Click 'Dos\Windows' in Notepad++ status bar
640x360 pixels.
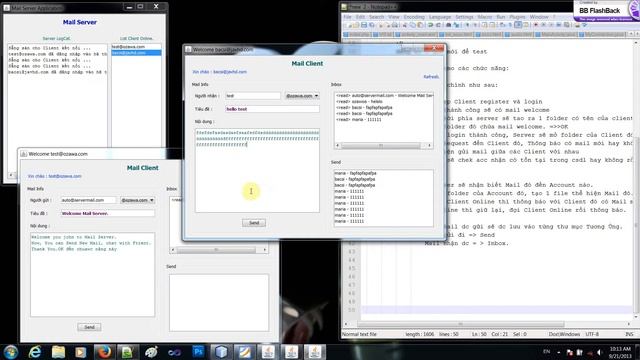(x=564, y=334)
